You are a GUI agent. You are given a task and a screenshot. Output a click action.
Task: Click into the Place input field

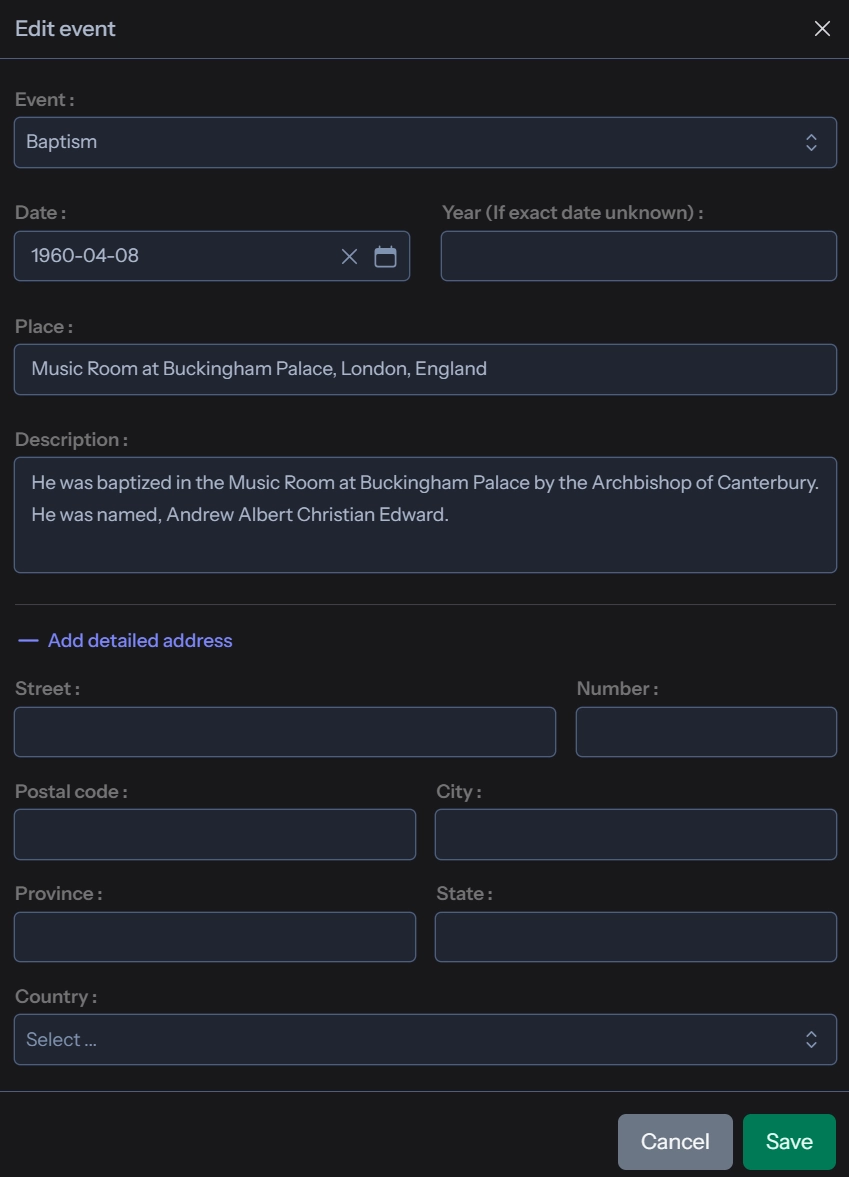(x=425, y=369)
